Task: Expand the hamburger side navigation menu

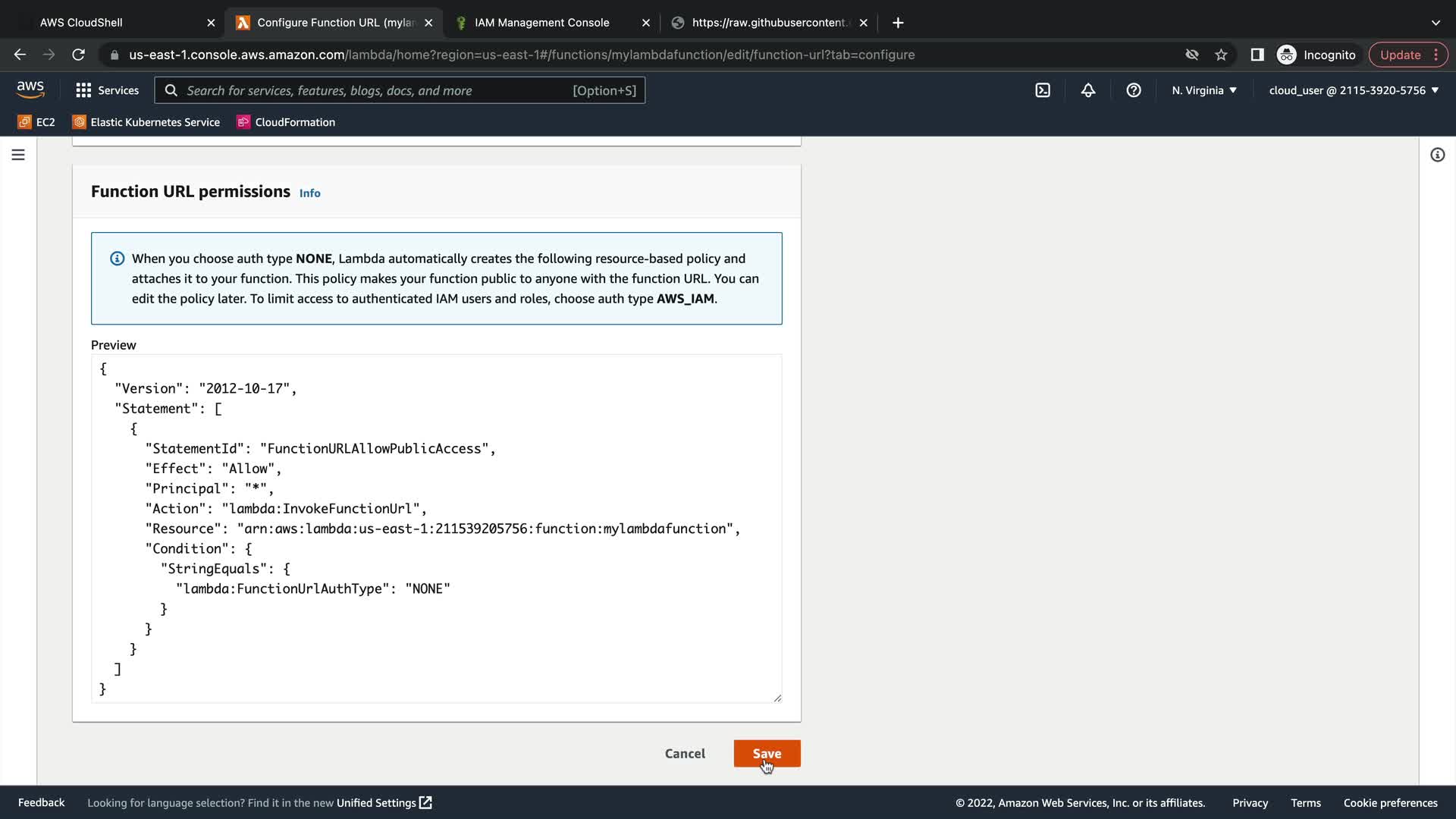Action: tap(18, 155)
